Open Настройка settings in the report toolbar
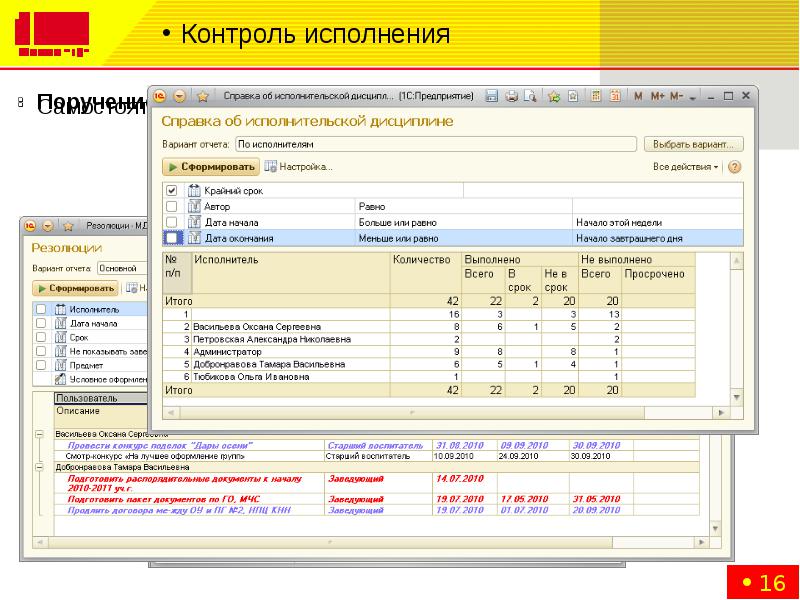Viewport: 800px width, 600px height. tap(298, 167)
